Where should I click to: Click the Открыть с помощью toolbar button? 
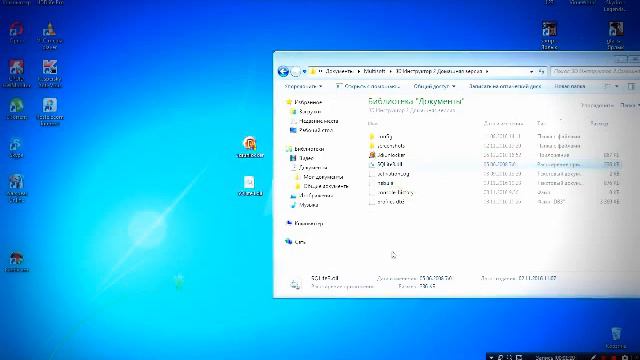click(368, 86)
